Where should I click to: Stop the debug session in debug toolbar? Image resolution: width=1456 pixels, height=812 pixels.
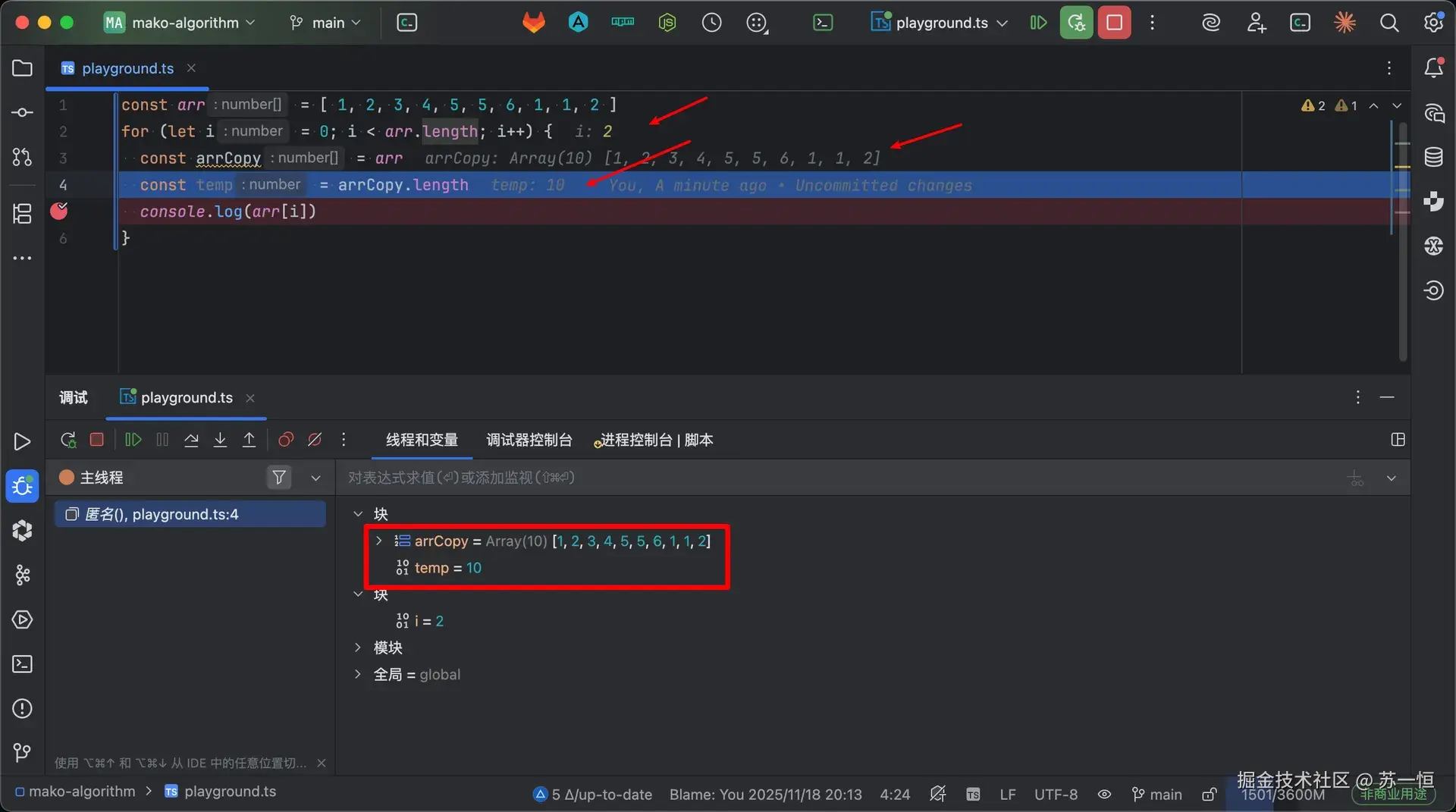tap(96, 440)
